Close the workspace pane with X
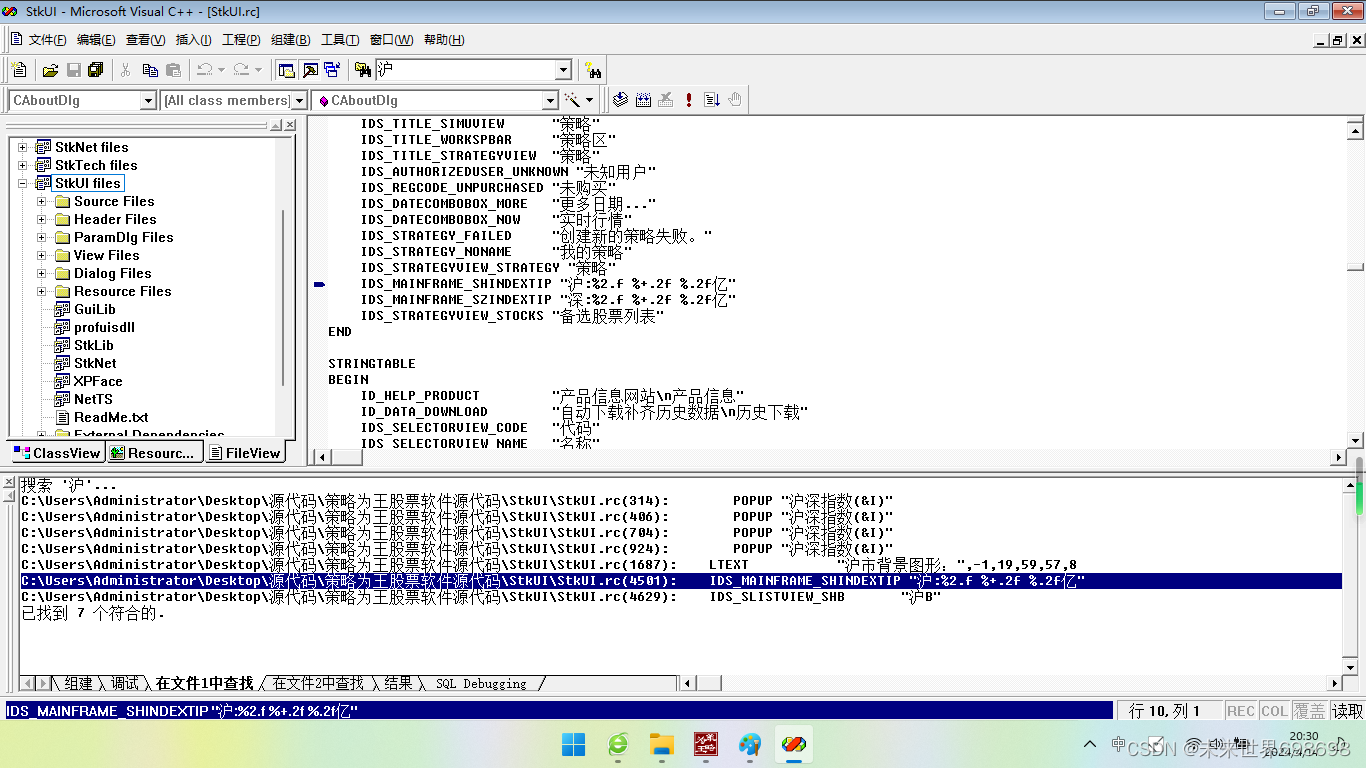 [x=290, y=125]
